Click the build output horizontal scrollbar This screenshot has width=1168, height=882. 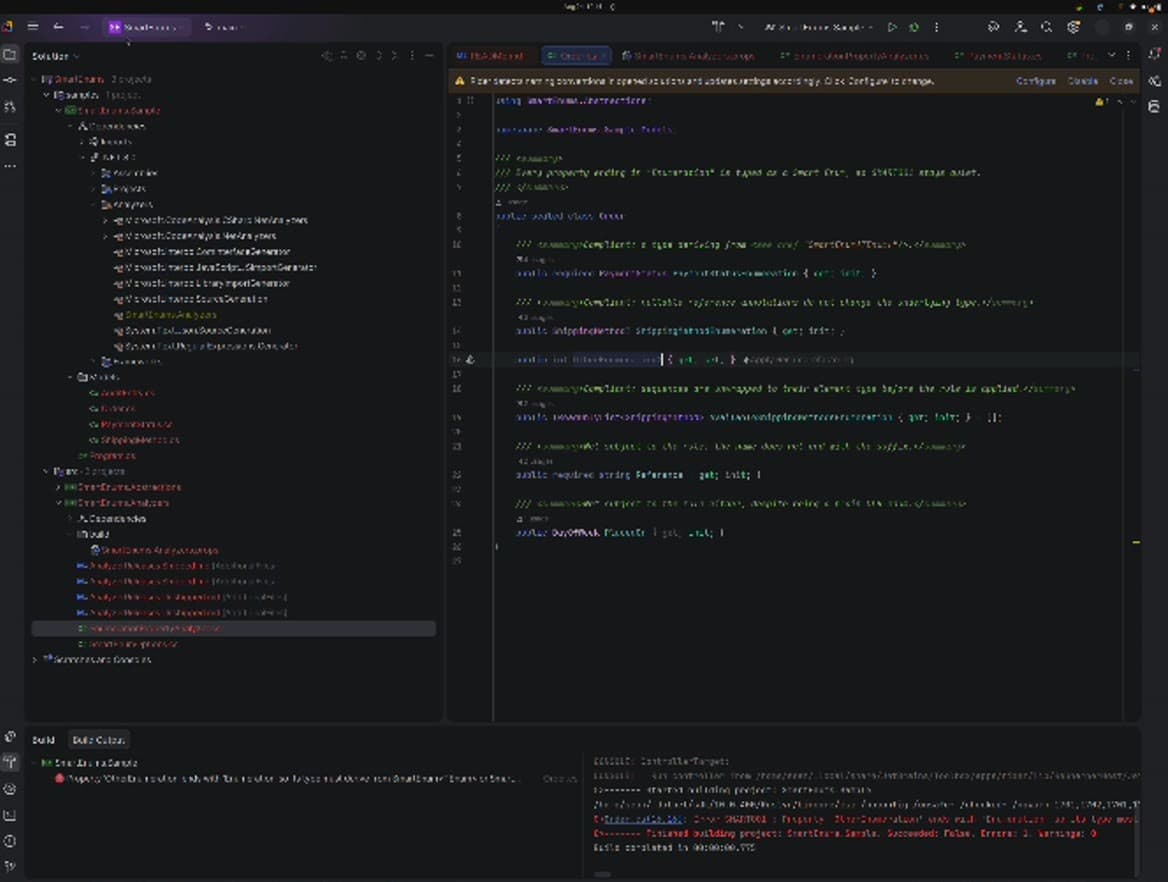pyautogui.click(x=603, y=875)
